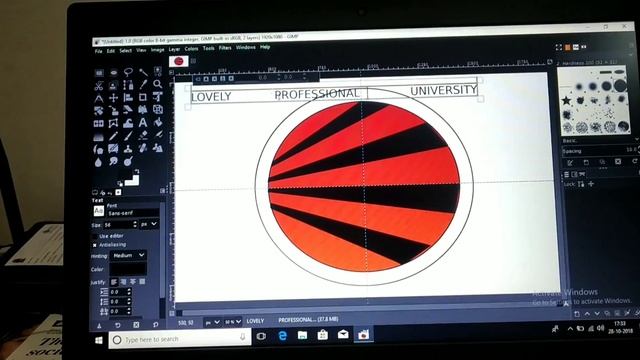Toggle the Antialiasing checkbox
Viewport: 640px width, 360px height.
pyautogui.click(x=95, y=245)
